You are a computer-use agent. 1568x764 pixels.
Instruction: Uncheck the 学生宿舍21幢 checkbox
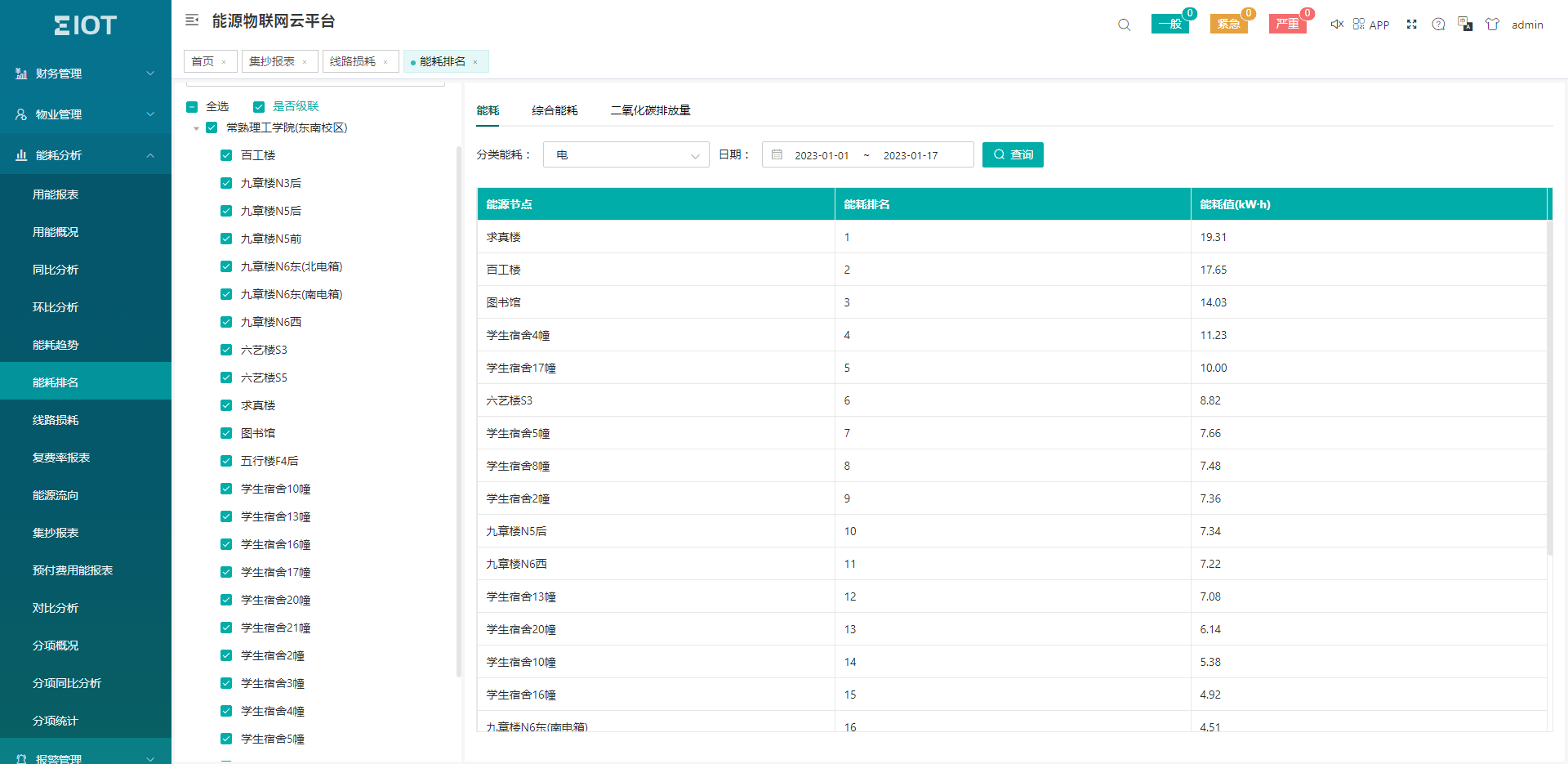(226, 628)
